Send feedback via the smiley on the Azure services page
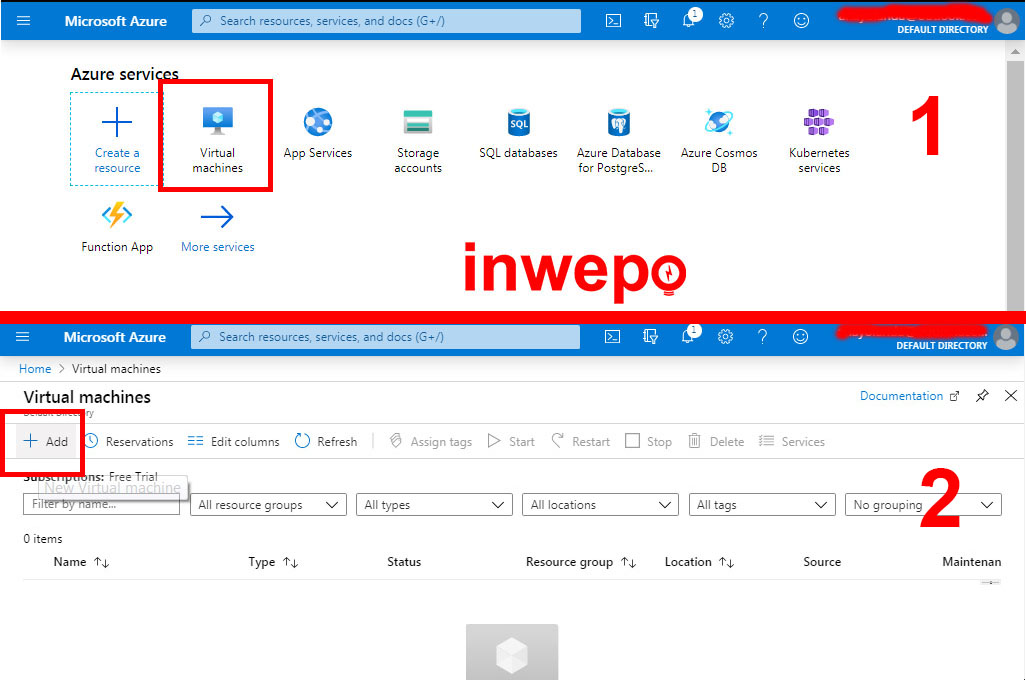Image resolution: width=1026 pixels, height=680 pixels. (801, 21)
